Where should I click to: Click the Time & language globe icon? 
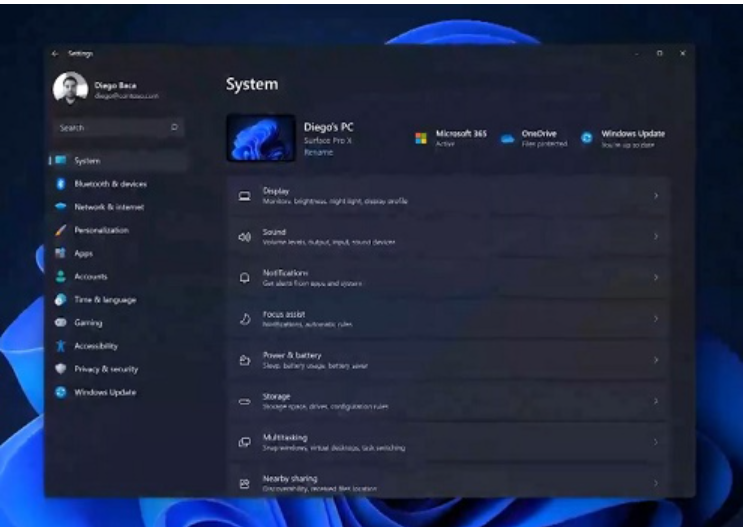pyautogui.click(x=61, y=300)
